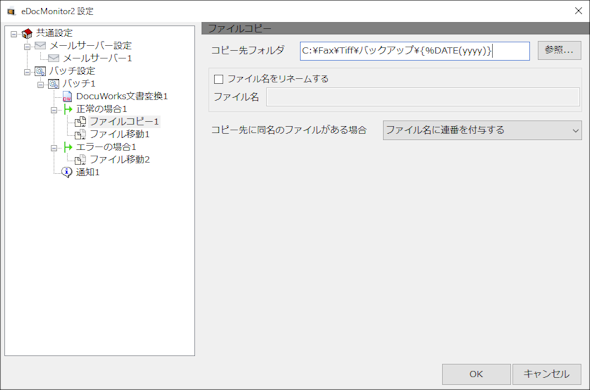The width and height of the screenshot is (590, 390).
Task: Select the バッチ1 tree item
Action: pyautogui.click(x=79, y=84)
